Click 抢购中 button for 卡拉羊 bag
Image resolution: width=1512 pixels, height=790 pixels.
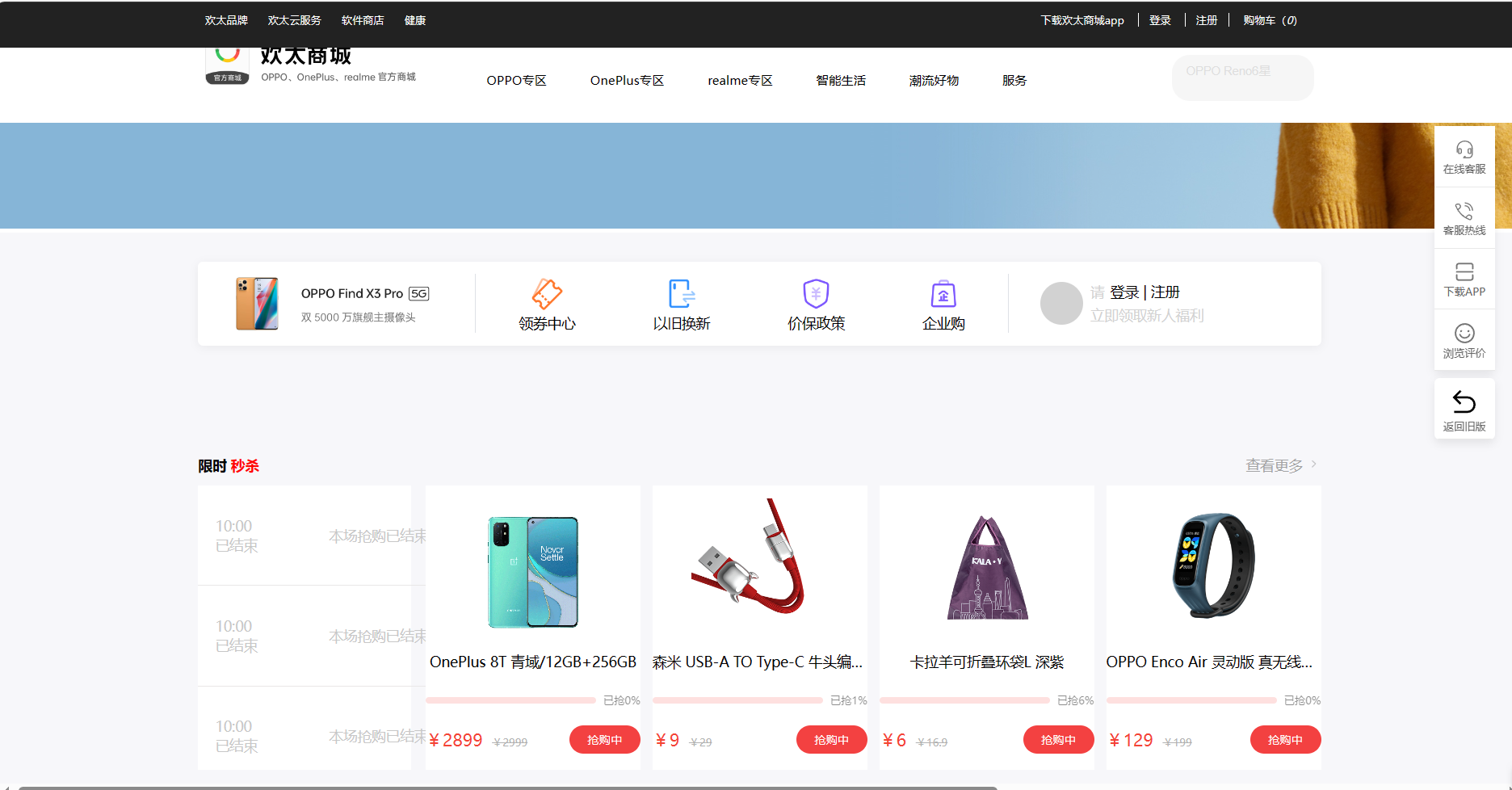click(x=1059, y=740)
